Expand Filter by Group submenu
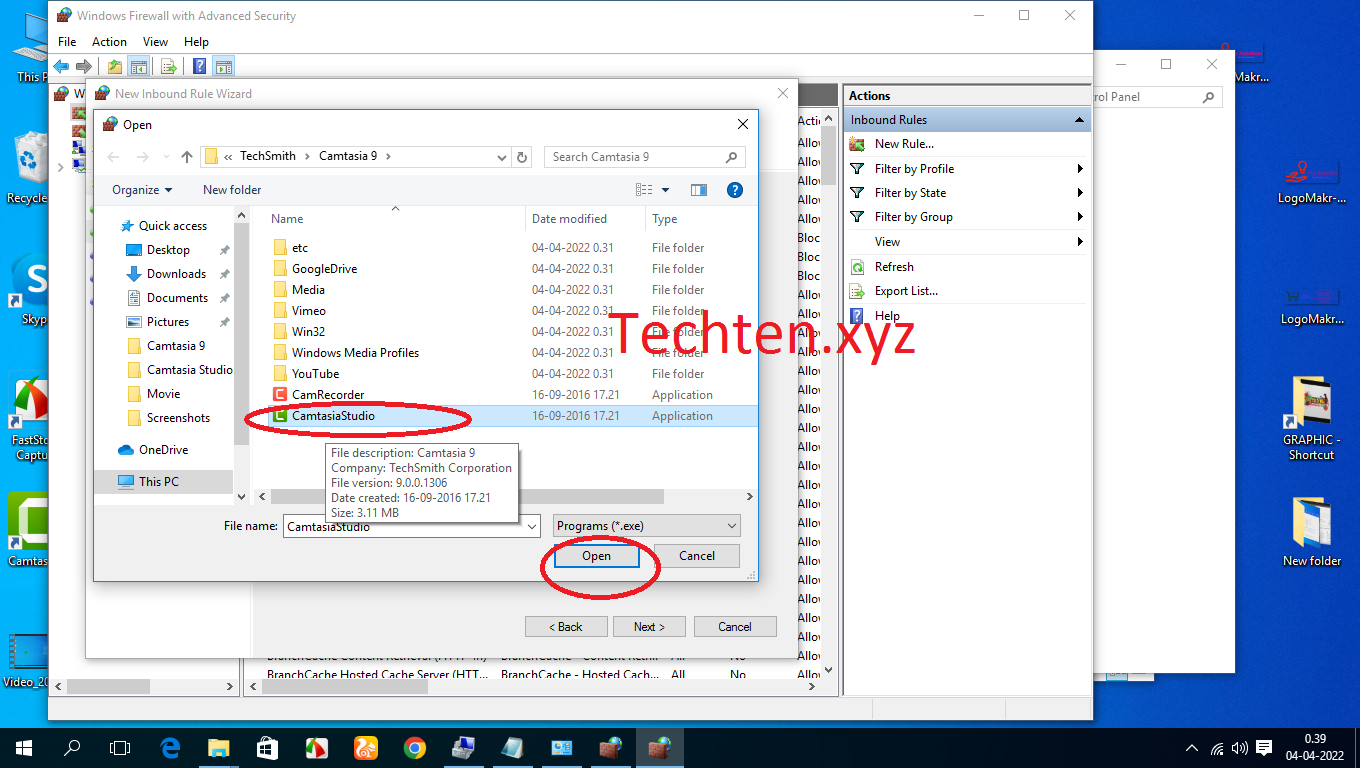This screenshot has height=768, width=1360. coord(1081,217)
